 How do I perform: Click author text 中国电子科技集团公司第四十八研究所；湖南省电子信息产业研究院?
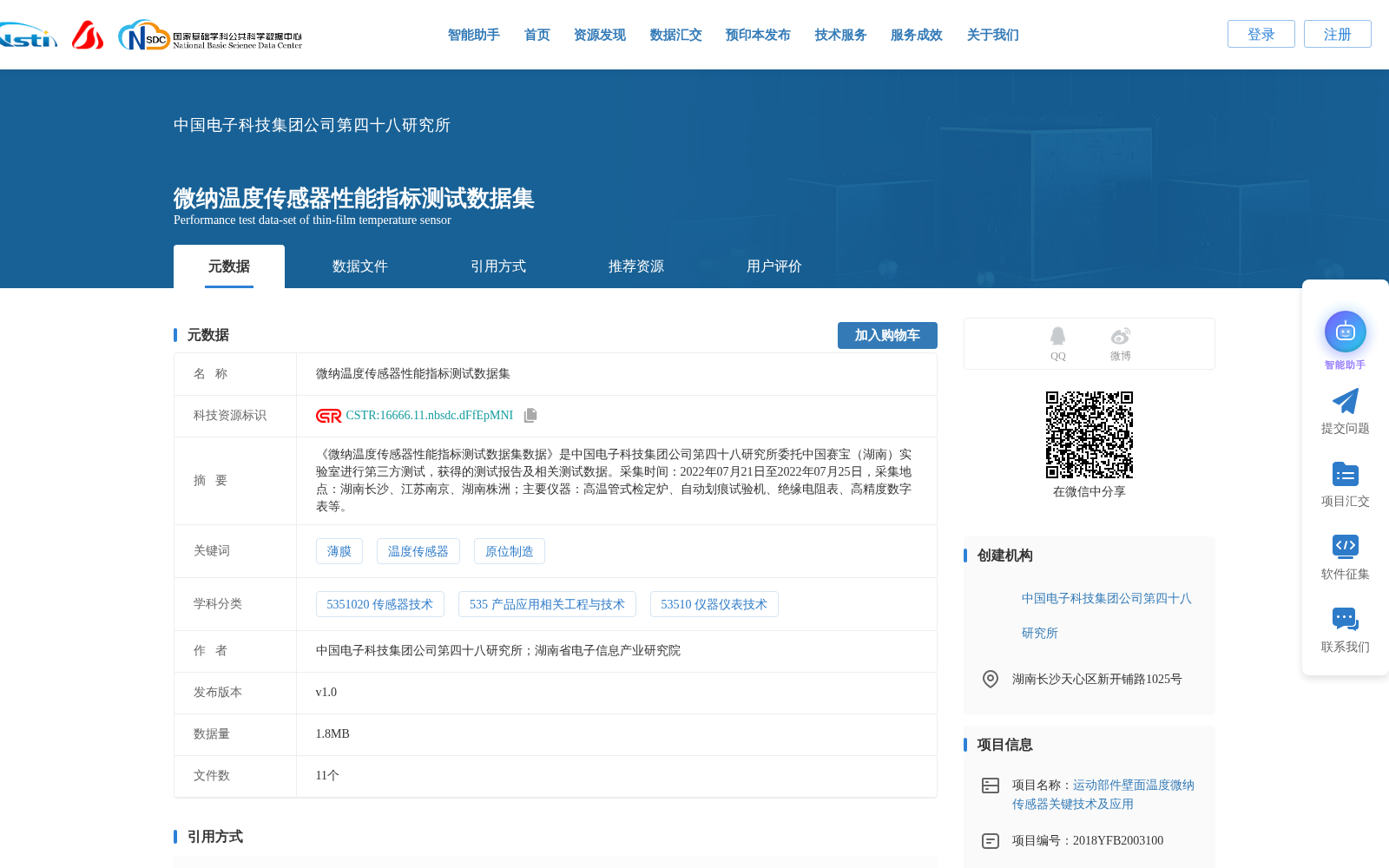pos(498,651)
